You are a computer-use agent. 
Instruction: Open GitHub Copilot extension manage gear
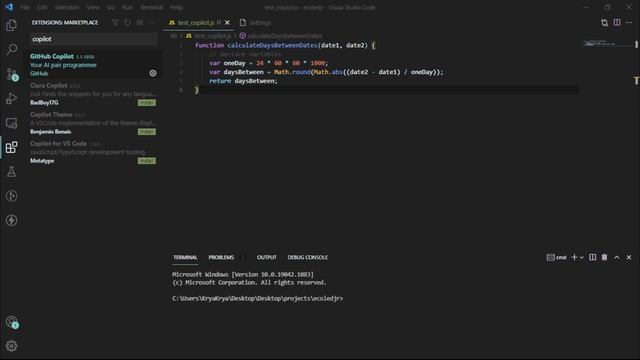coord(153,73)
